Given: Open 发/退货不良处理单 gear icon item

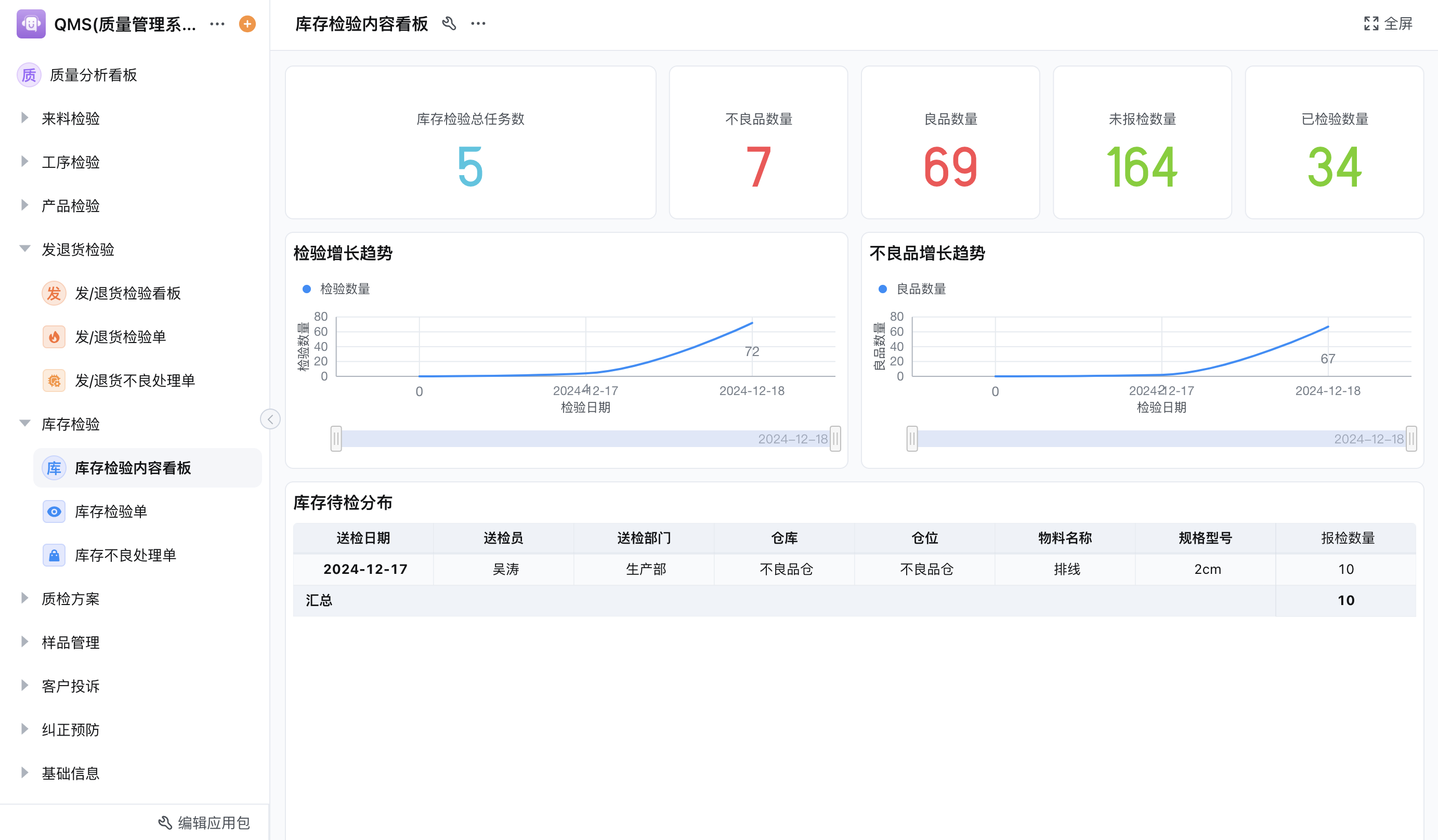Looking at the screenshot, I should click(x=135, y=380).
